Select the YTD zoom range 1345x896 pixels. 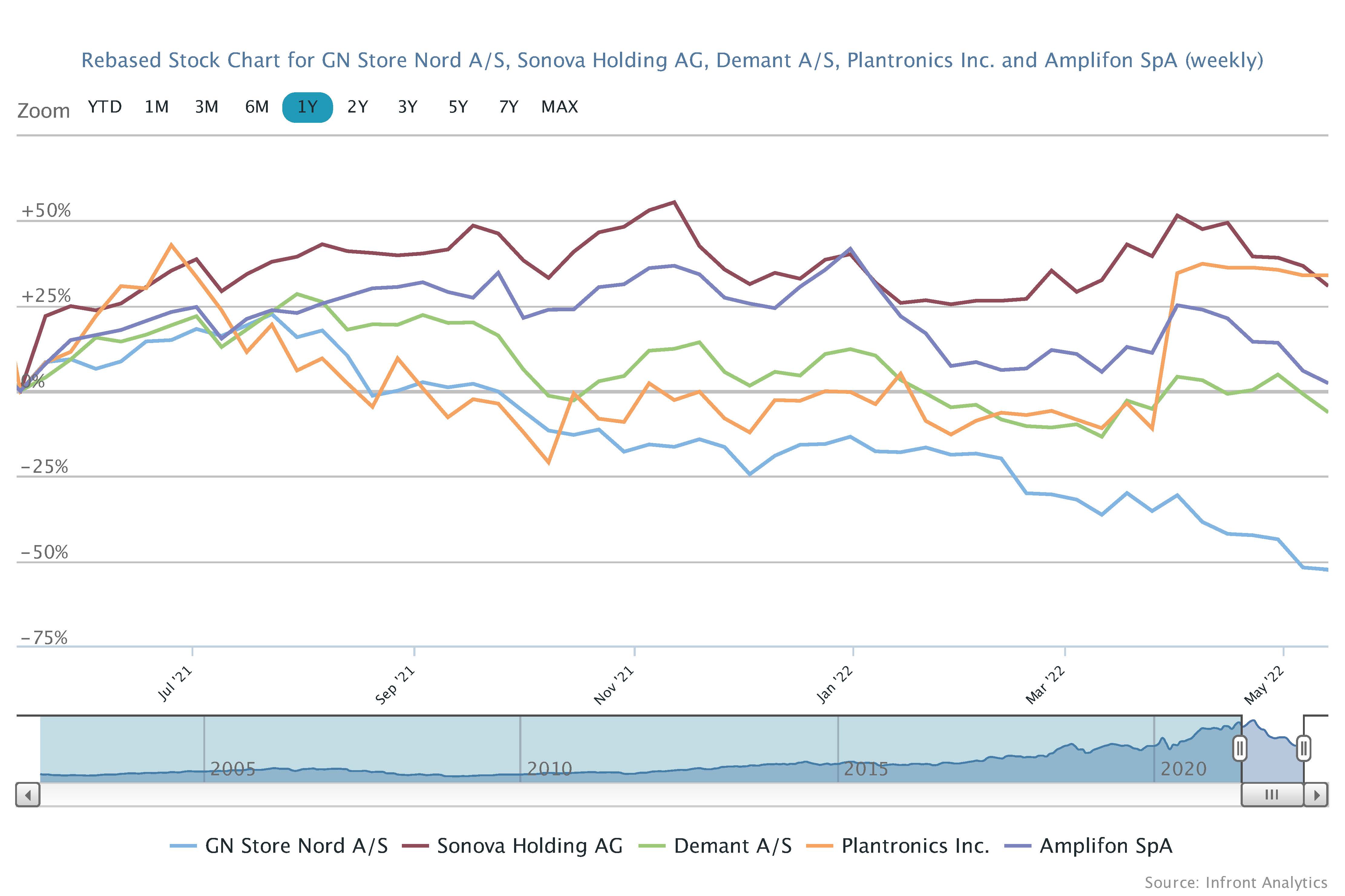(105, 107)
